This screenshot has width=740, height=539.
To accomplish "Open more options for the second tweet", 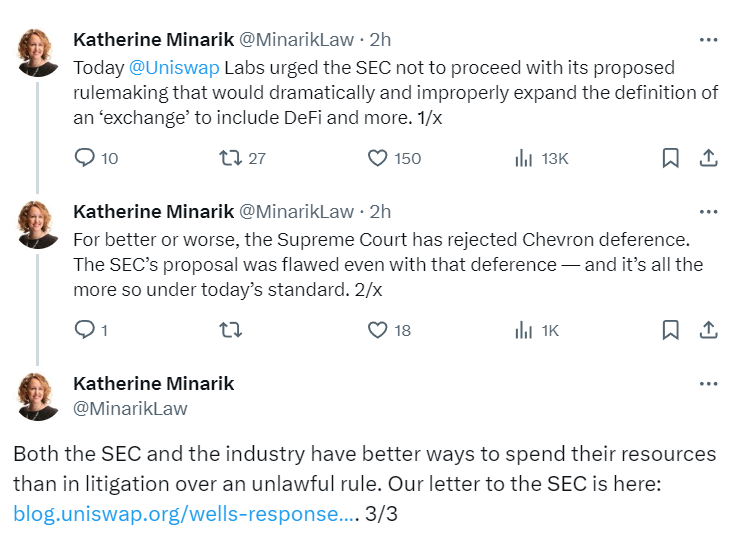I will click(x=708, y=212).
